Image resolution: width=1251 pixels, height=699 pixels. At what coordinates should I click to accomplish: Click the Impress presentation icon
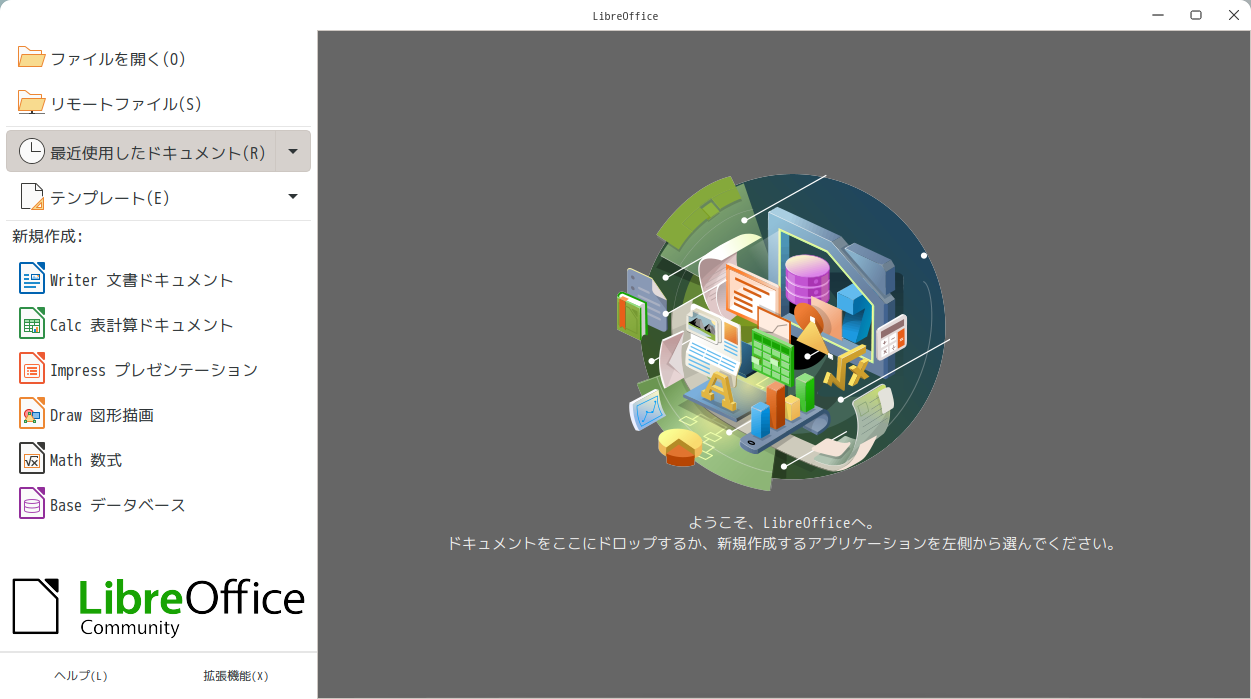(32, 369)
